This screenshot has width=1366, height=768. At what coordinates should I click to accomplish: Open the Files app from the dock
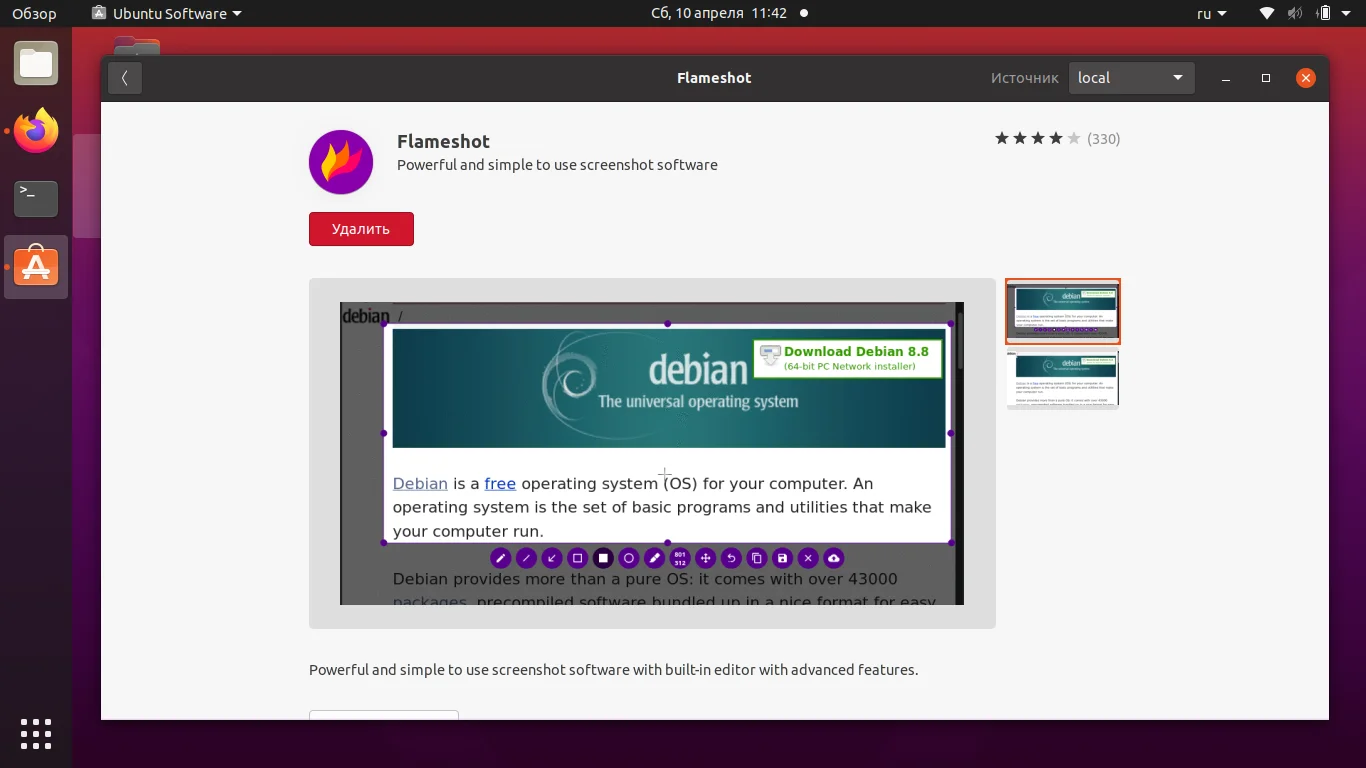coord(36,63)
